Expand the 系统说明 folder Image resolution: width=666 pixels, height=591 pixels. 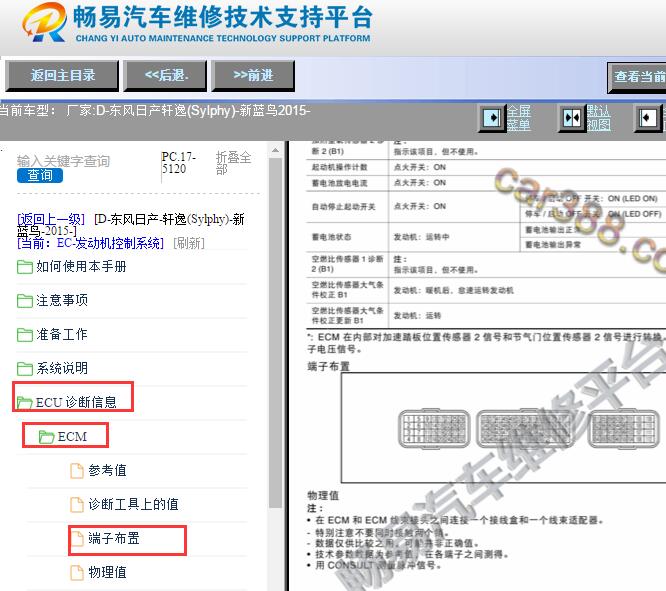coord(62,368)
